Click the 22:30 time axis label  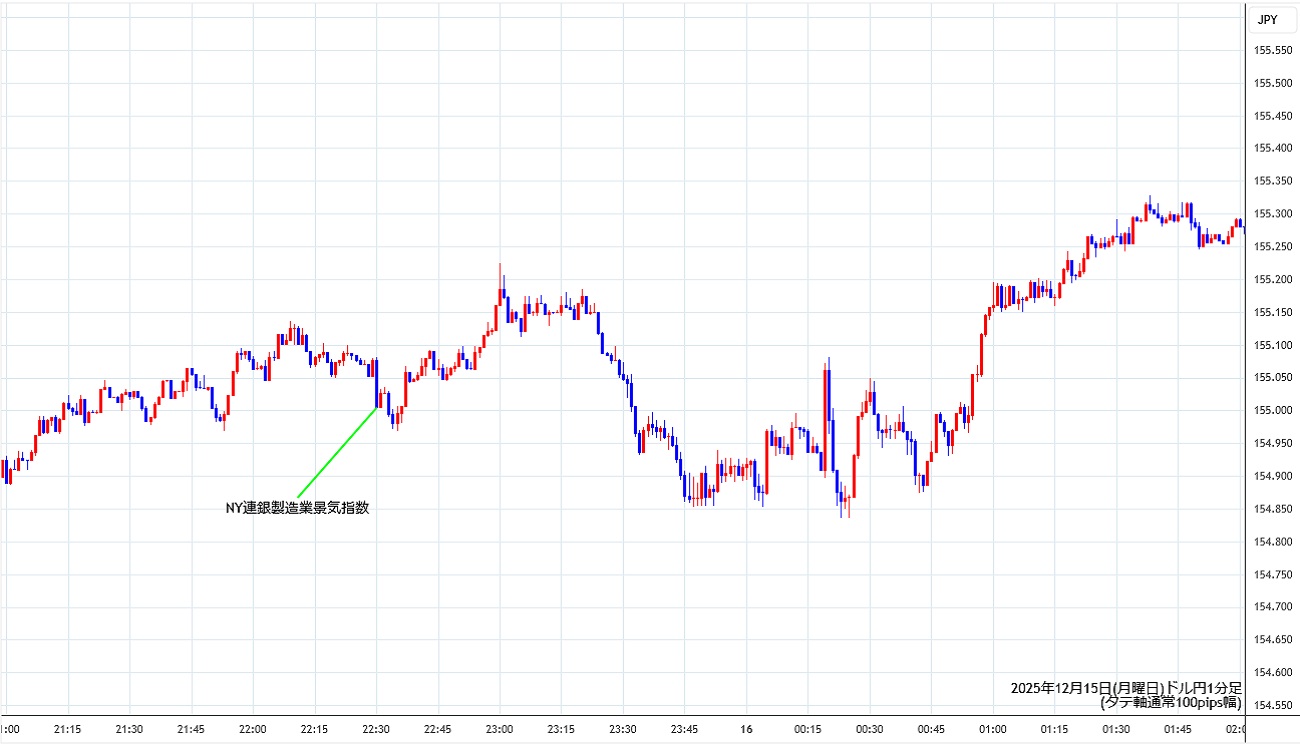tap(376, 729)
